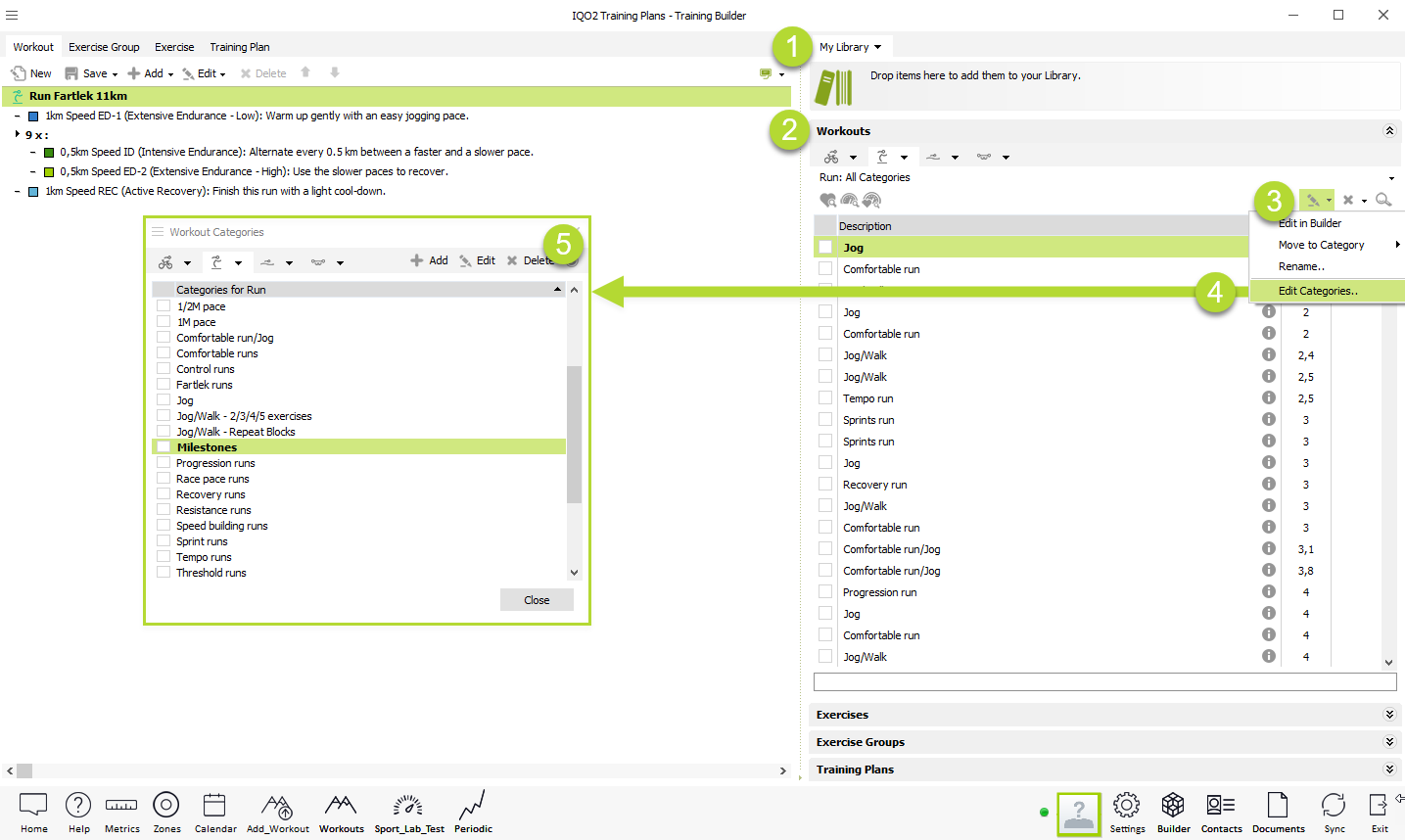The width and height of the screenshot is (1405, 840).
Task: Open the Calendar icon
Action: tap(214, 806)
